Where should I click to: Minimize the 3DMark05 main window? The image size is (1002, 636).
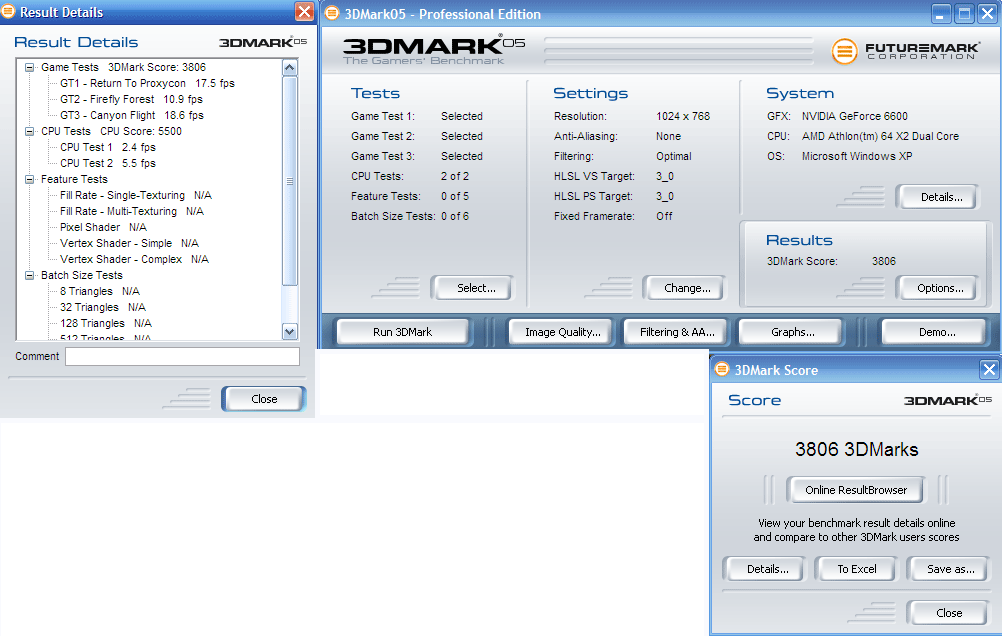click(x=941, y=14)
